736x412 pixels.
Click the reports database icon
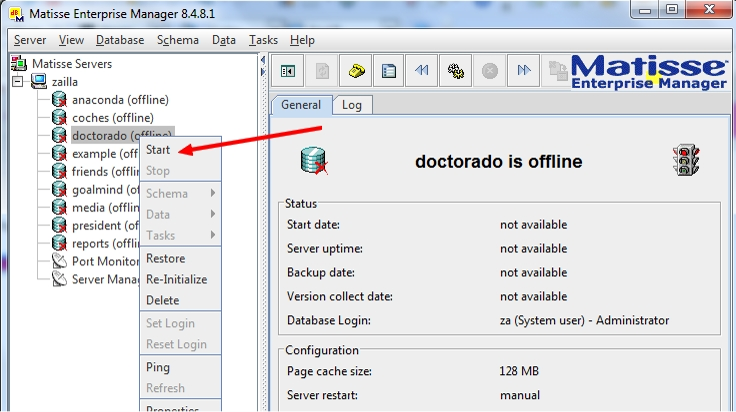click(x=59, y=243)
